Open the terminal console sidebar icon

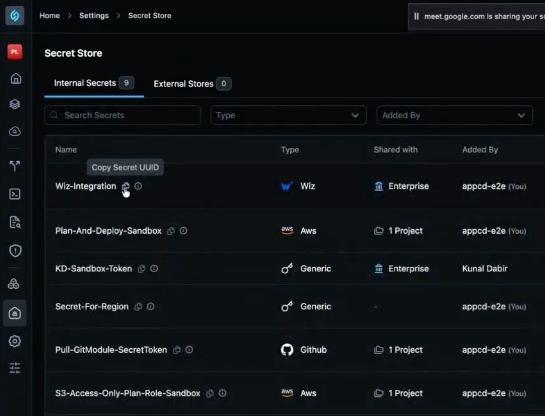point(15,194)
